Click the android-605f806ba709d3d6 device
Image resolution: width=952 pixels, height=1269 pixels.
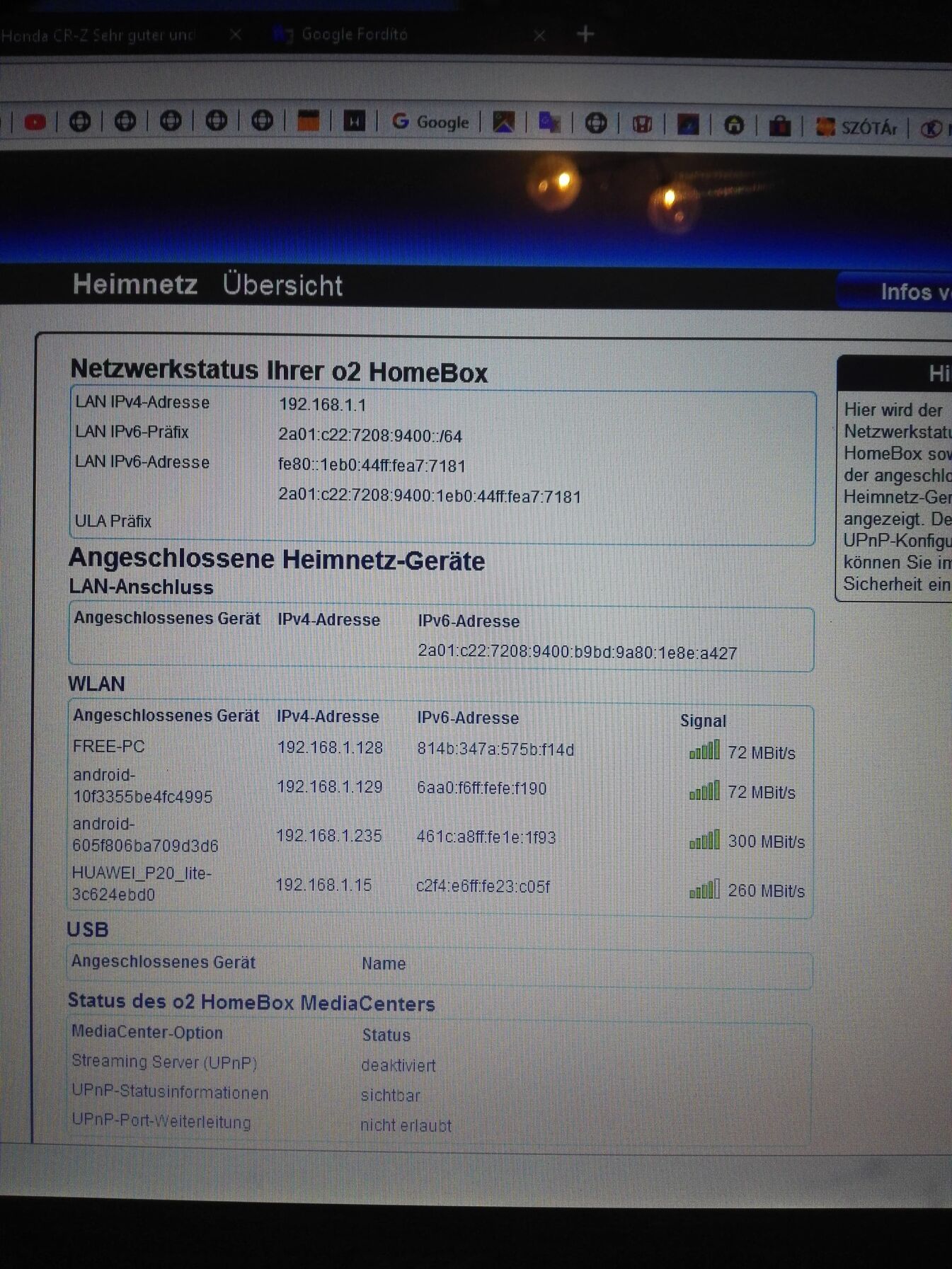pos(145,834)
